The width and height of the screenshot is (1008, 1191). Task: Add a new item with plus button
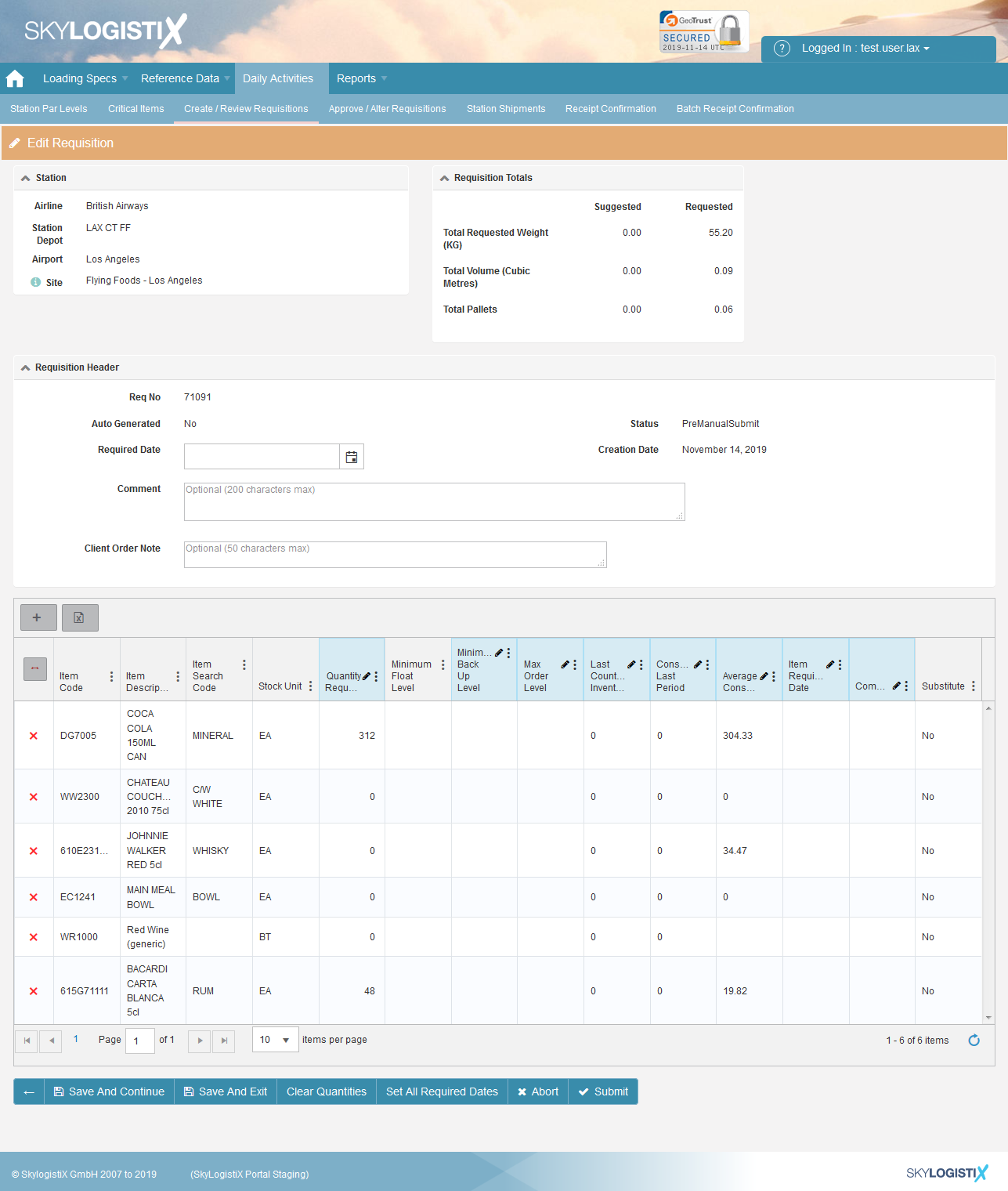pyautogui.click(x=38, y=617)
